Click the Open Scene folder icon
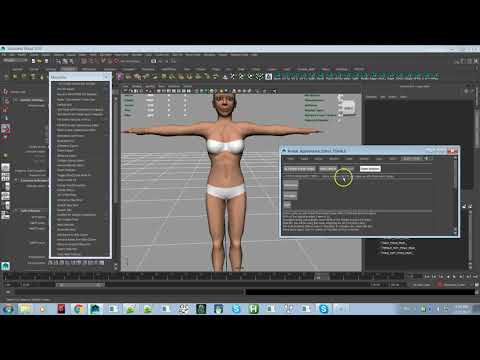 (x=40, y=61)
